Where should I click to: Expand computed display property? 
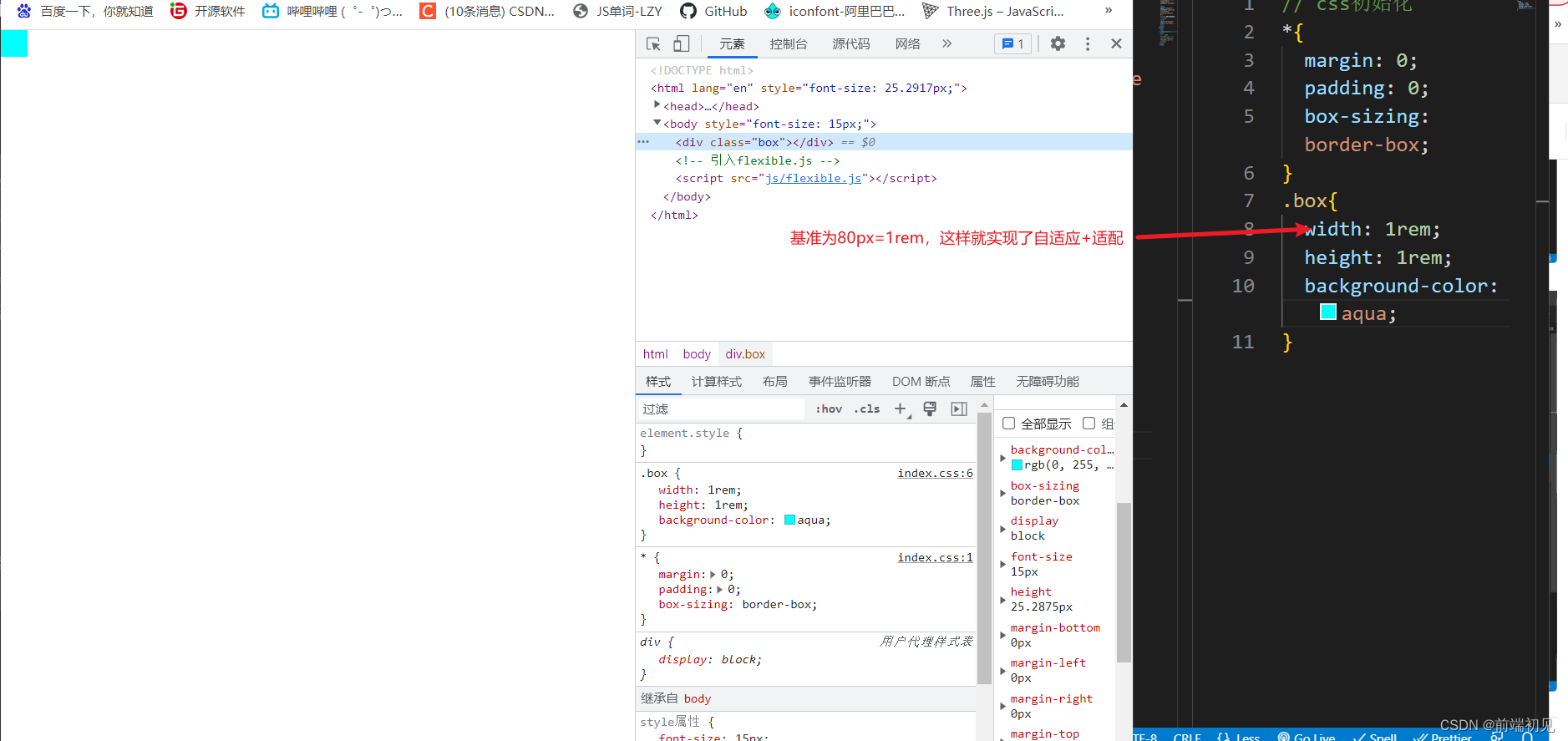tap(1002, 528)
